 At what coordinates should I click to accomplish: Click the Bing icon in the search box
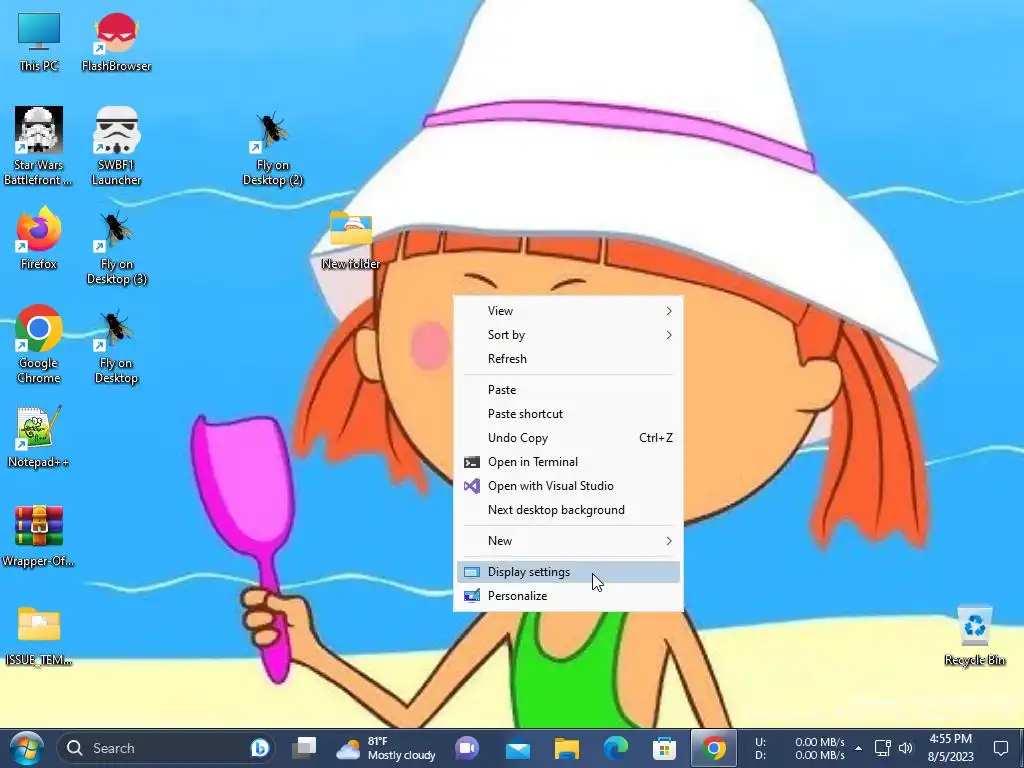[259, 748]
